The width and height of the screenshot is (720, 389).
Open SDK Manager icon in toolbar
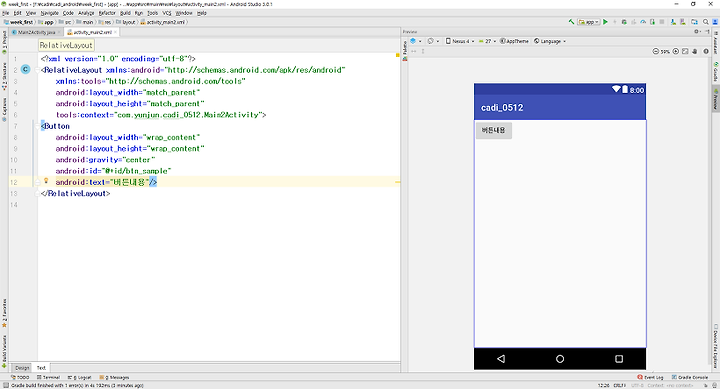(673, 22)
